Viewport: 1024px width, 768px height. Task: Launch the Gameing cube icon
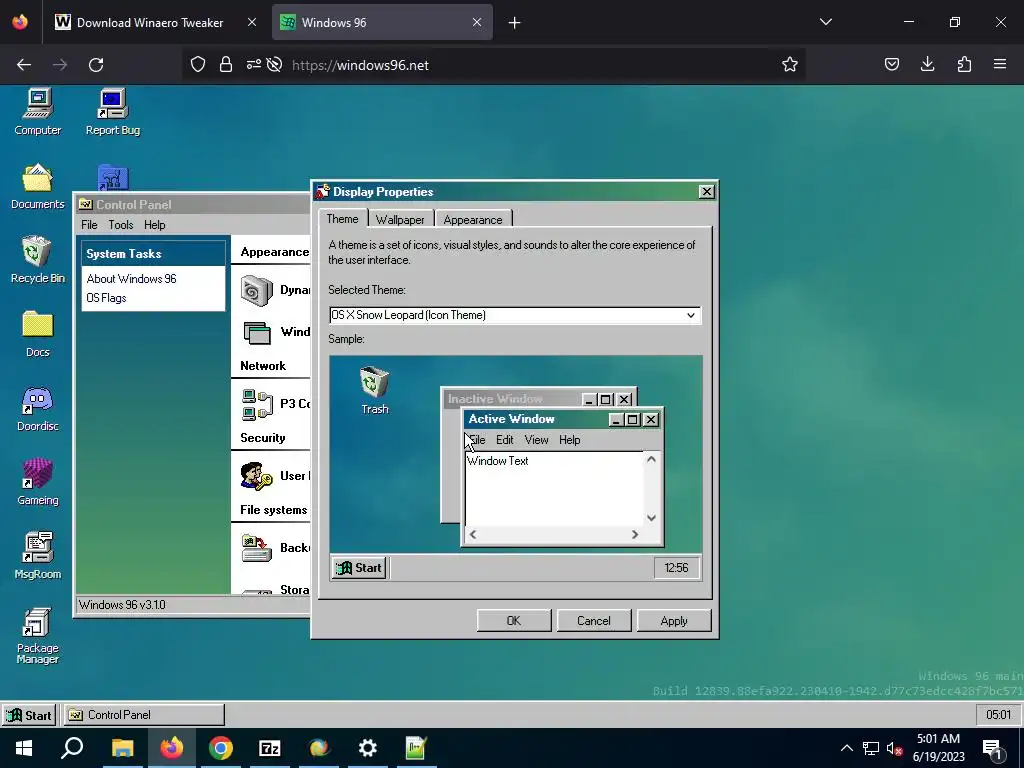point(37,482)
